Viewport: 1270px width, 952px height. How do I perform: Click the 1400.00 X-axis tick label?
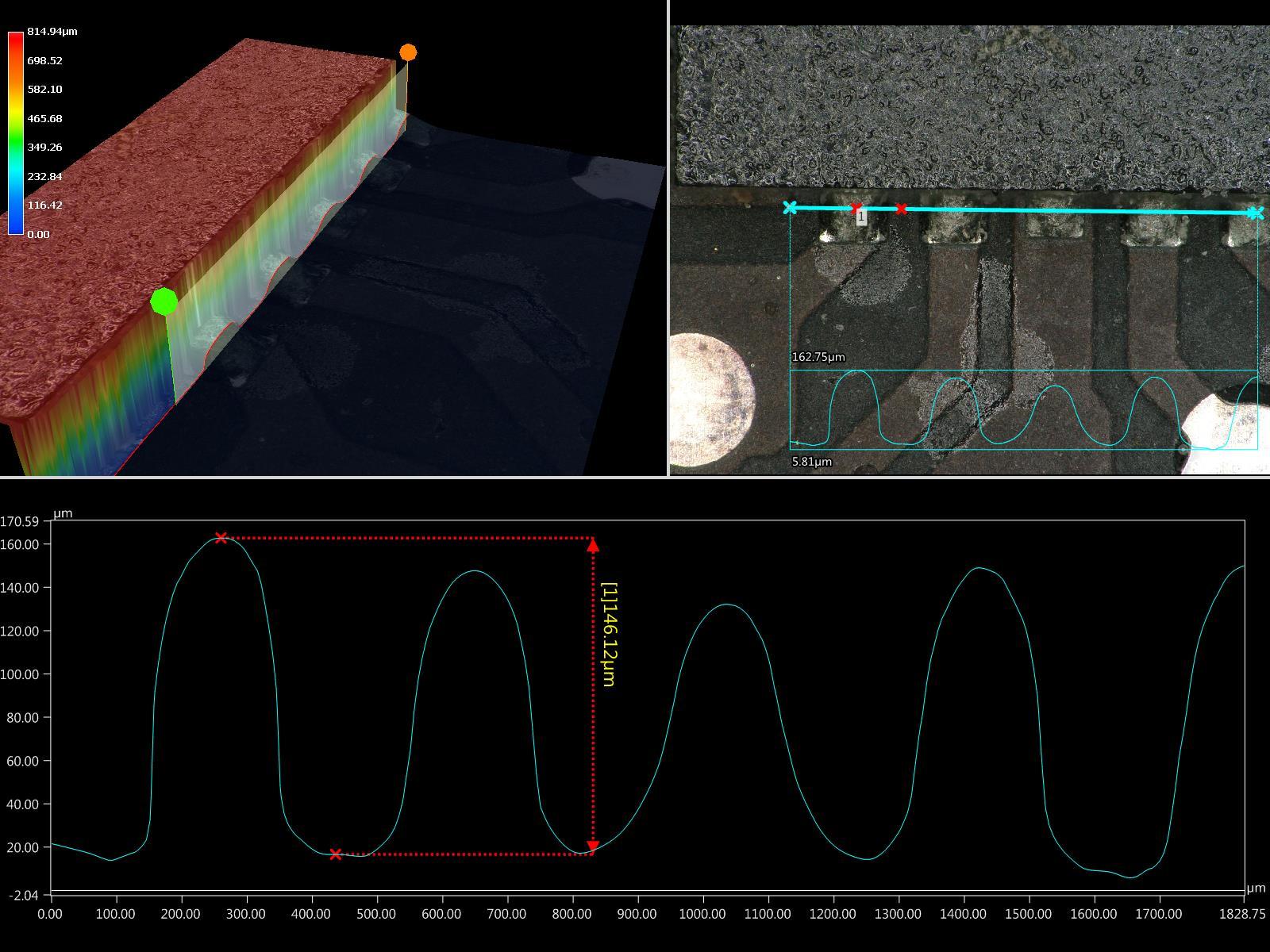964,914
